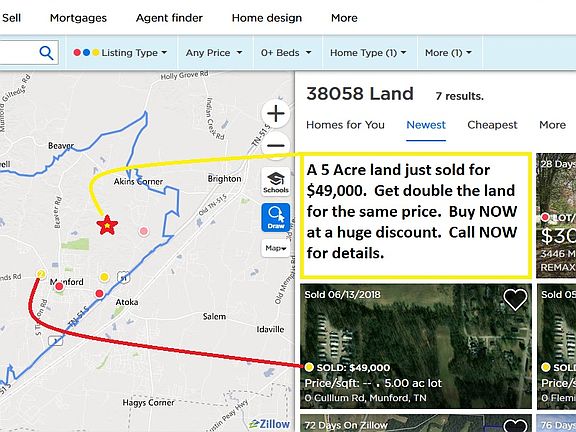Zoom out on the map
This screenshot has width=576, height=432.
tap(276, 146)
